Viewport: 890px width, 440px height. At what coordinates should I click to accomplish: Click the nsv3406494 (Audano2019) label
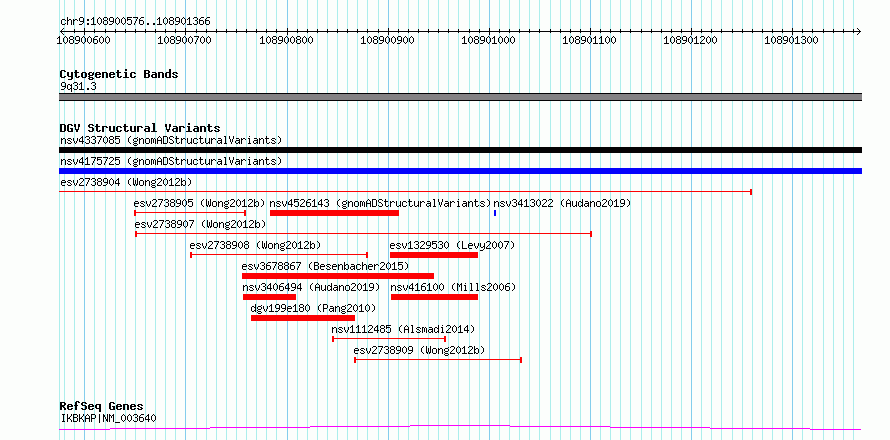(311, 287)
